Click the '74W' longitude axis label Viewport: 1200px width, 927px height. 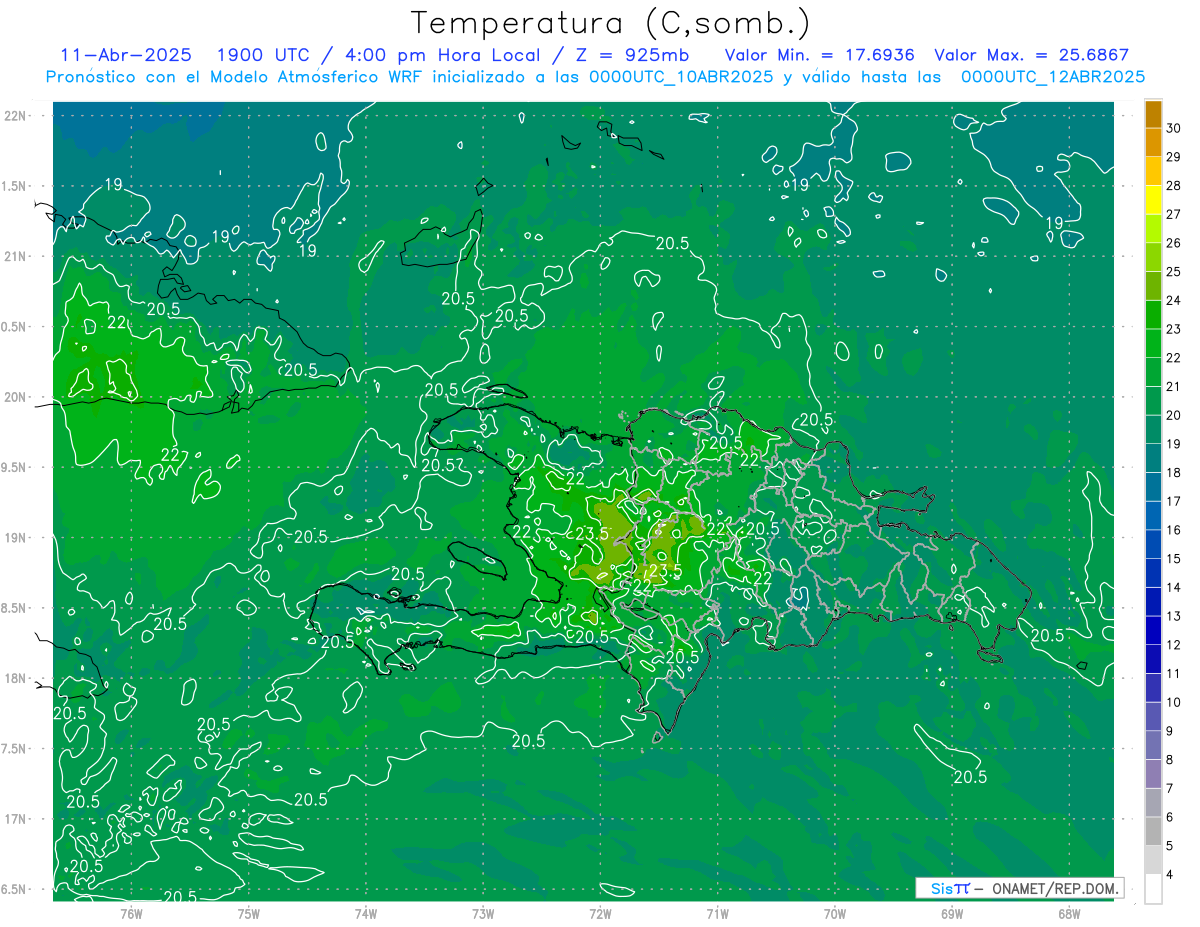pos(366,913)
